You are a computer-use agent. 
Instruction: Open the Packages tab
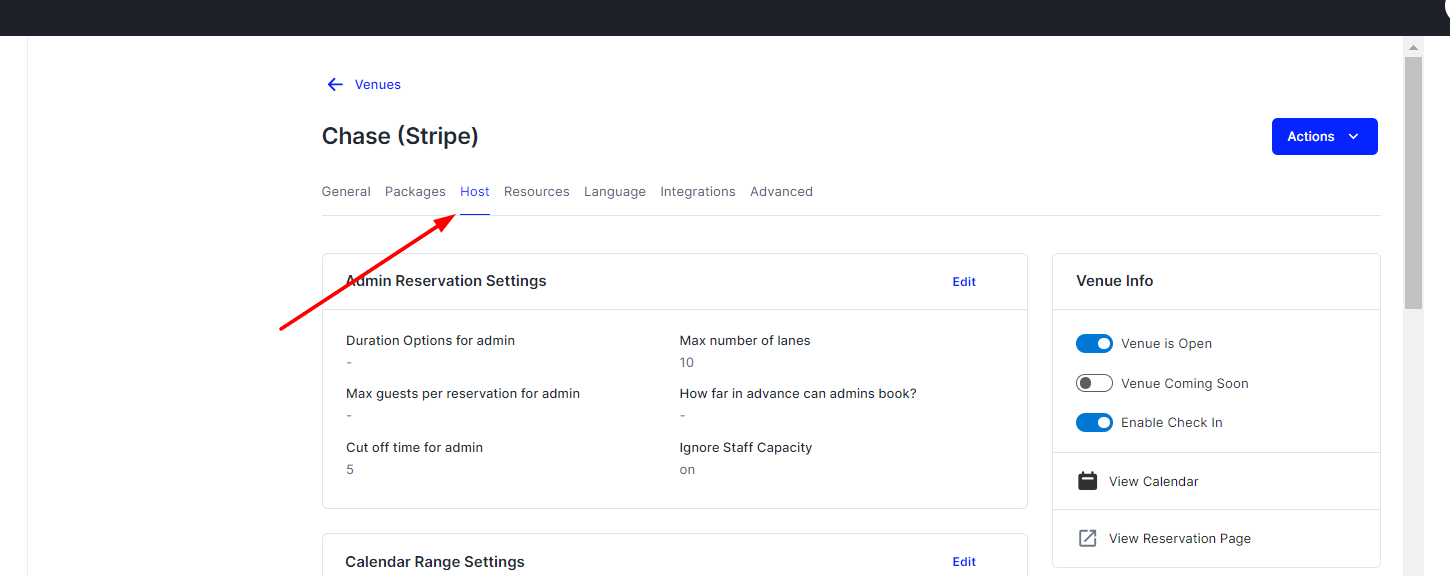point(415,192)
